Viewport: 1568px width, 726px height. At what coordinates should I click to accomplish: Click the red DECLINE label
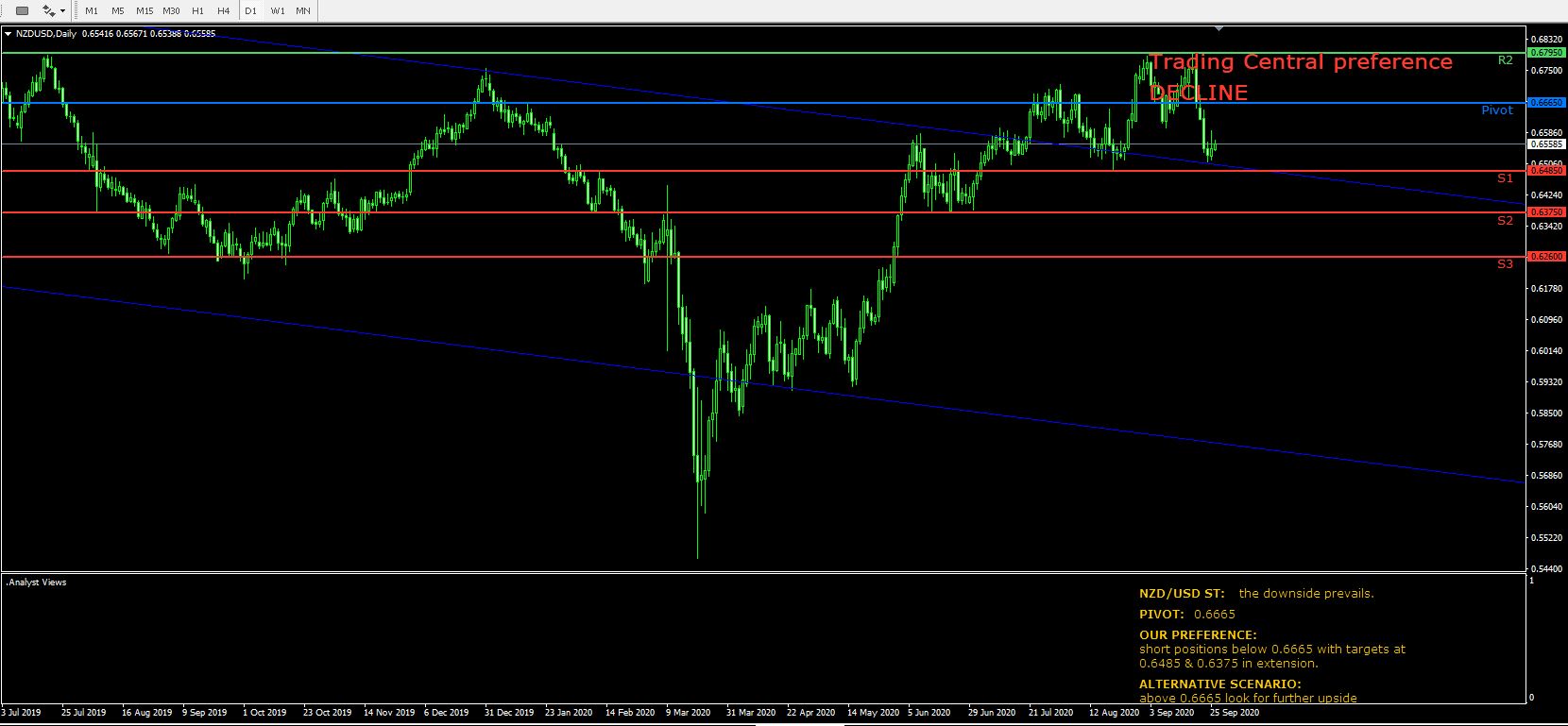[x=1199, y=93]
